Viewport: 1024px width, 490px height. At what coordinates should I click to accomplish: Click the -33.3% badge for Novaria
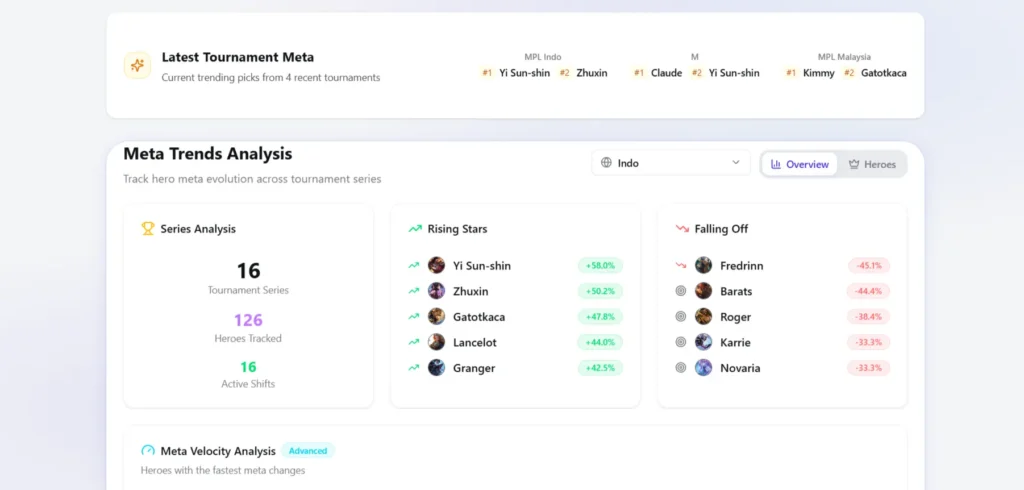coord(869,367)
